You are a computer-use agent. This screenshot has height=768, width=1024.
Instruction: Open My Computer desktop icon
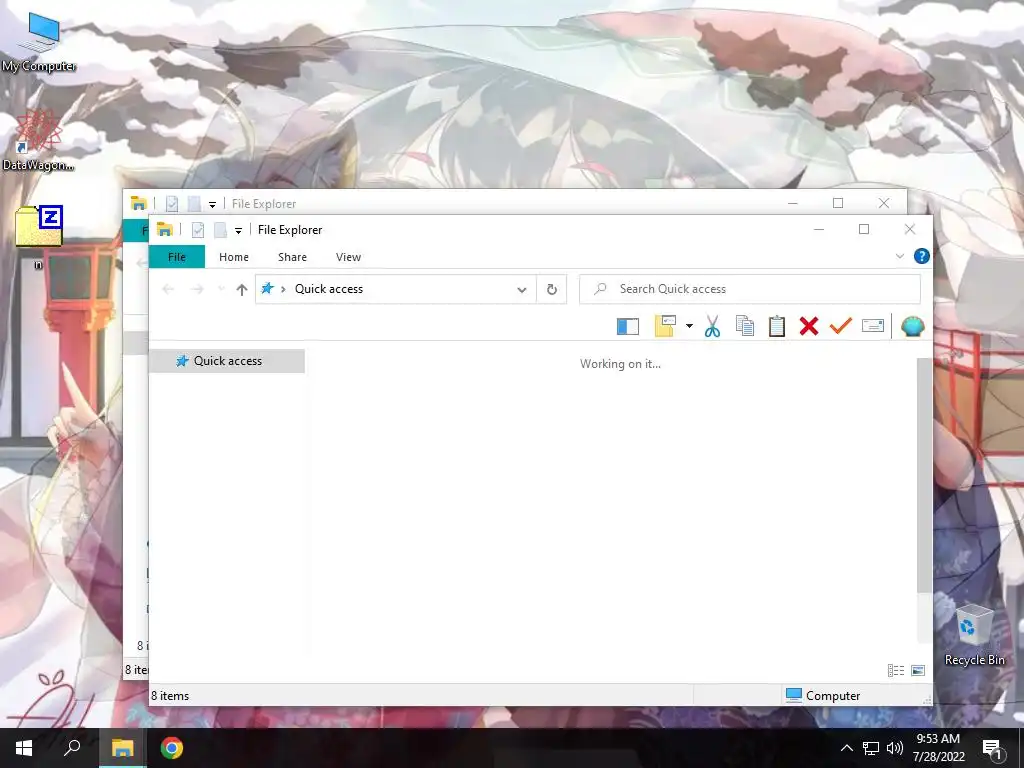click(x=39, y=42)
